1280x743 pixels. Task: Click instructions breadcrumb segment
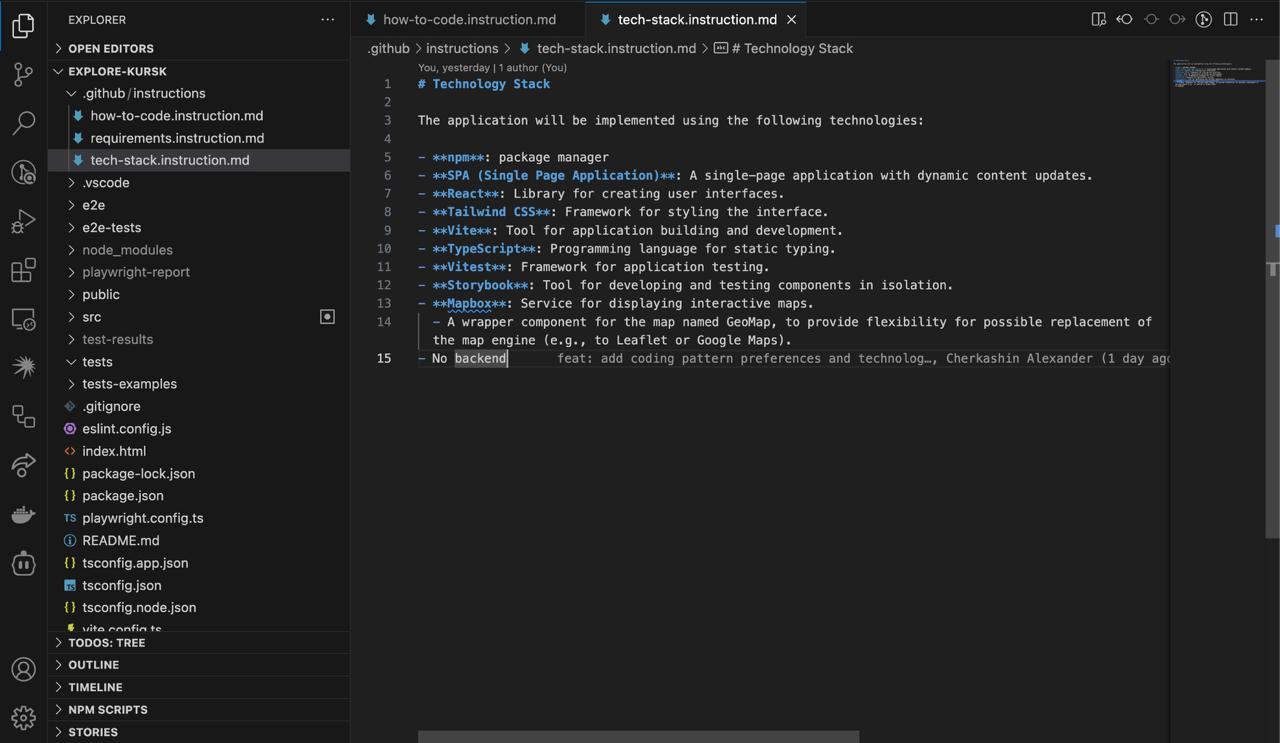[x=461, y=48]
